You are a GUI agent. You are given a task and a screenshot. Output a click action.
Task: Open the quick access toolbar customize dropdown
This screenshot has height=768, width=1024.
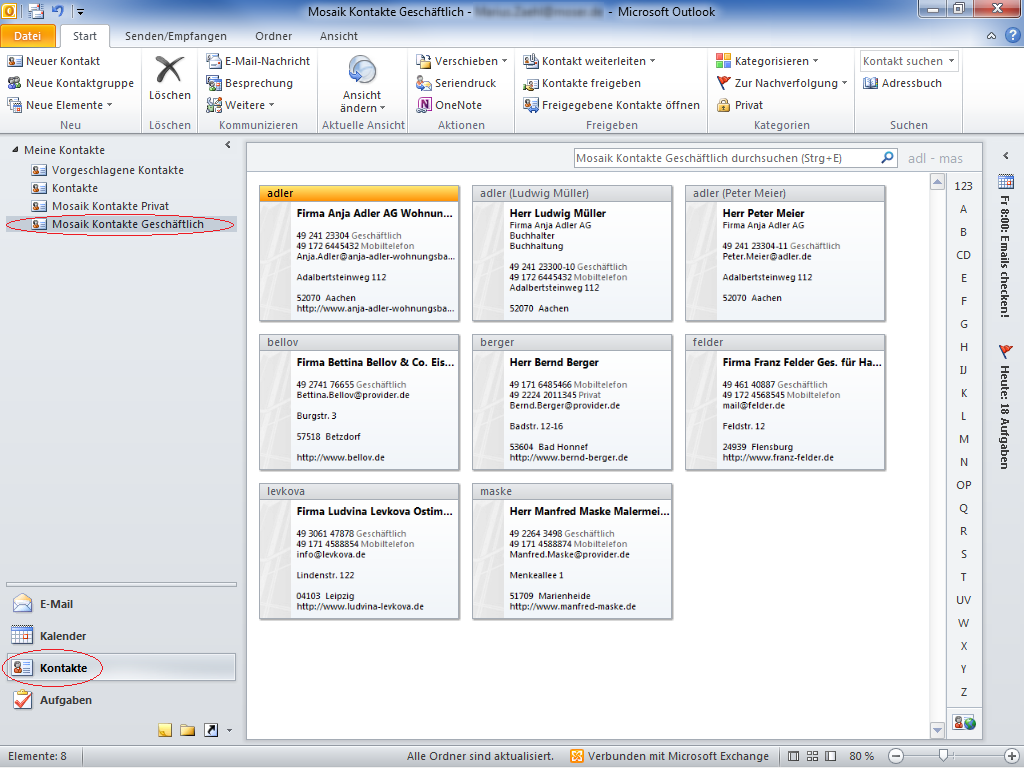pyautogui.click(x=80, y=11)
